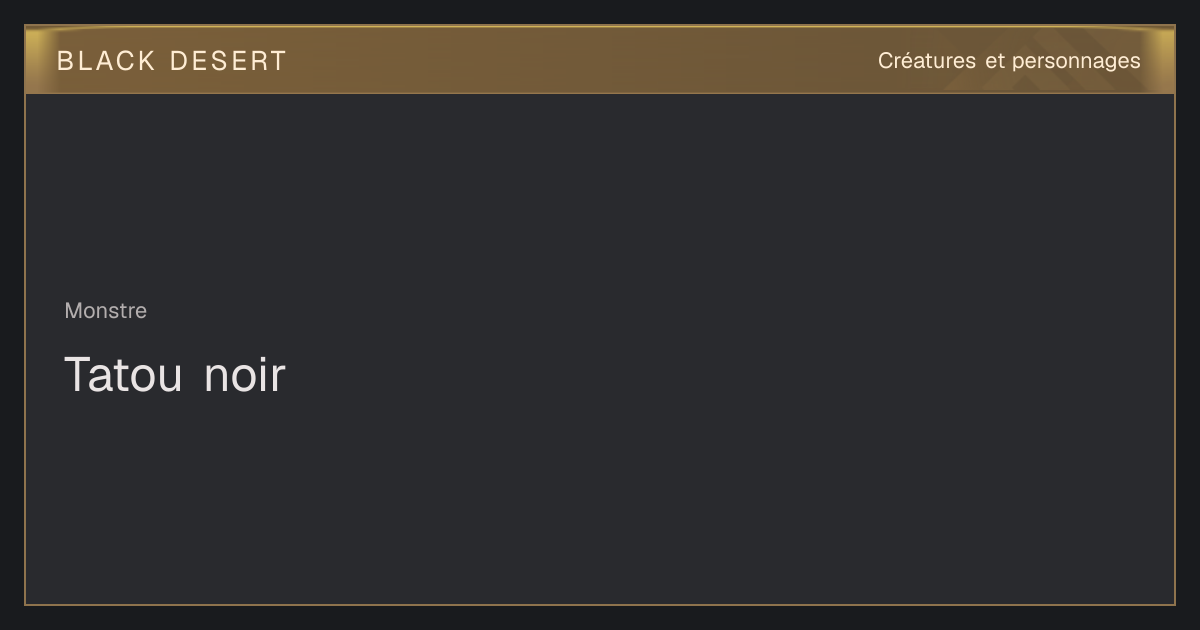Open the Tatou noir title
This screenshot has width=1200, height=630.
point(175,375)
